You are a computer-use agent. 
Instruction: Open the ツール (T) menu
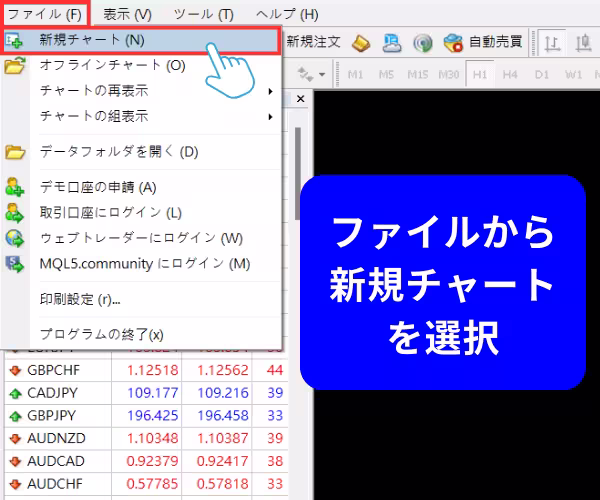[x=204, y=15]
